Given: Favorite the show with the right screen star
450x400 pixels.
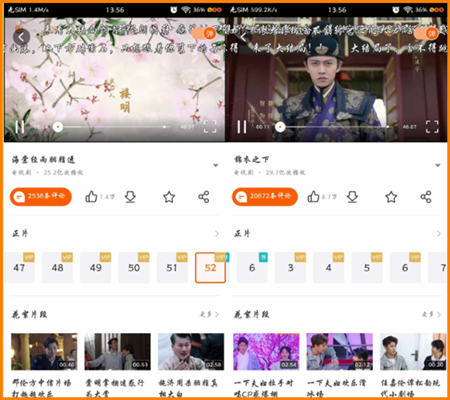Looking at the screenshot, I should point(391,197).
